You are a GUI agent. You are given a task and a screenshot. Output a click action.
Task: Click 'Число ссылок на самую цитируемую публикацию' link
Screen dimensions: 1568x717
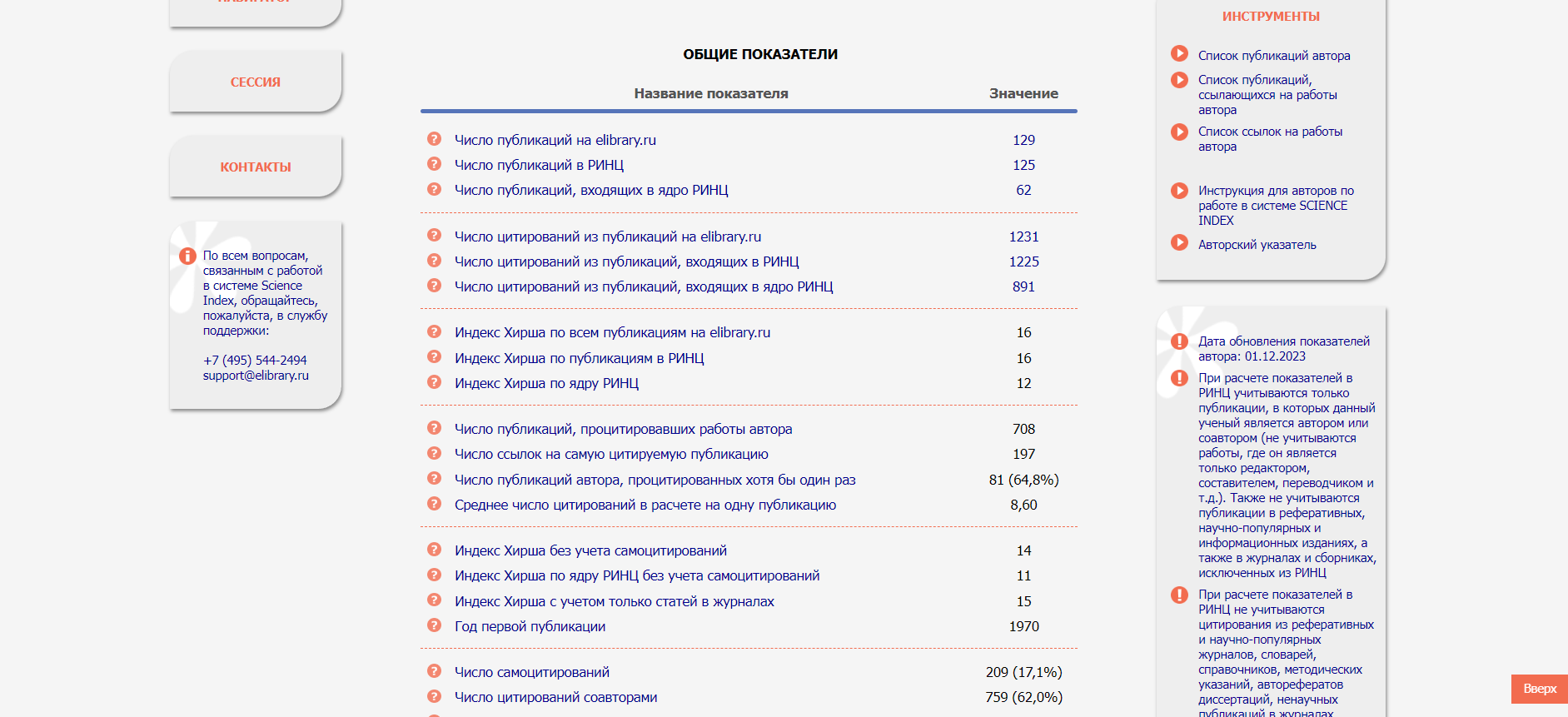611,454
